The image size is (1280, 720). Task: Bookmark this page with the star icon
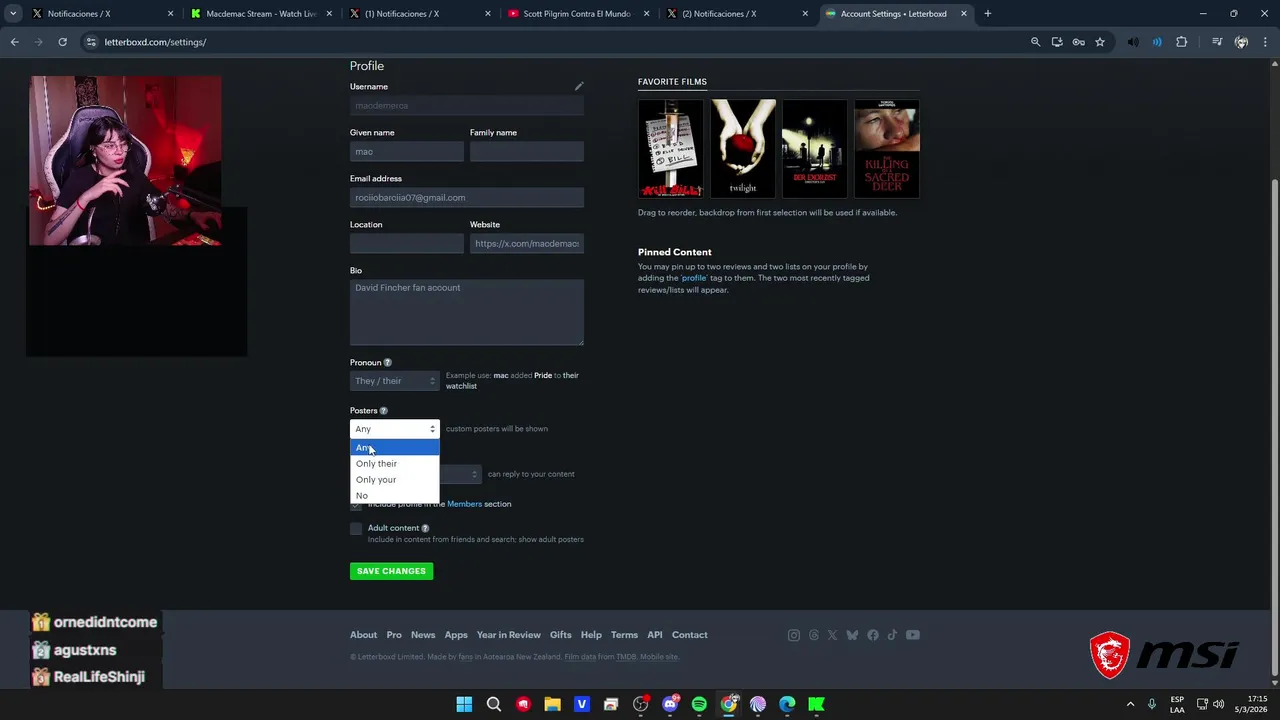tap(1100, 42)
